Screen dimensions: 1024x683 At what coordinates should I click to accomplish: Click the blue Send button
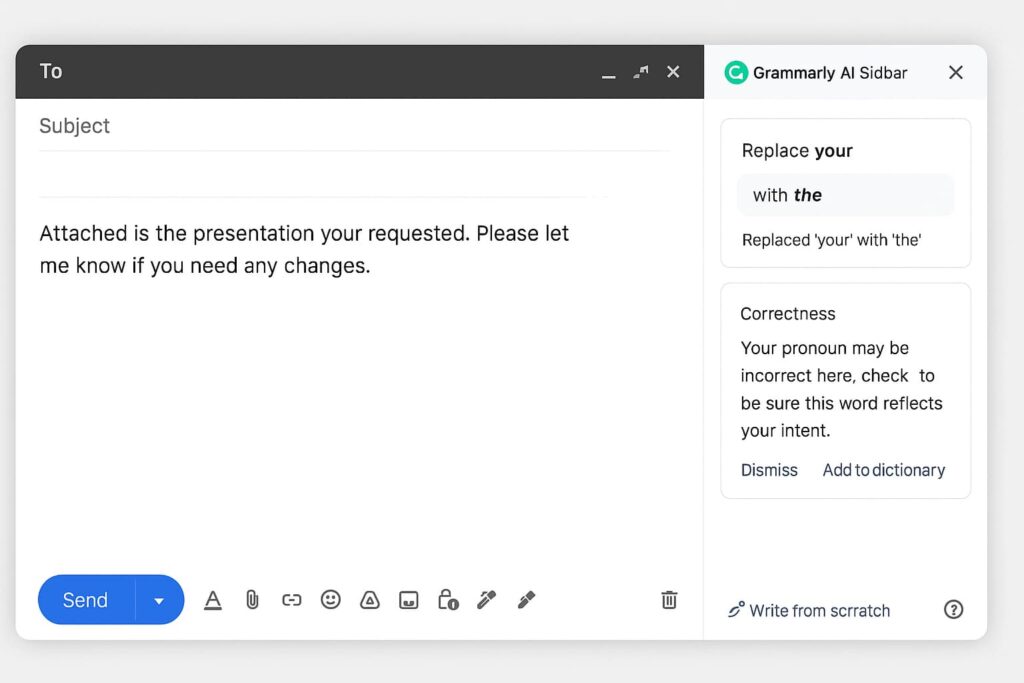click(x=86, y=599)
